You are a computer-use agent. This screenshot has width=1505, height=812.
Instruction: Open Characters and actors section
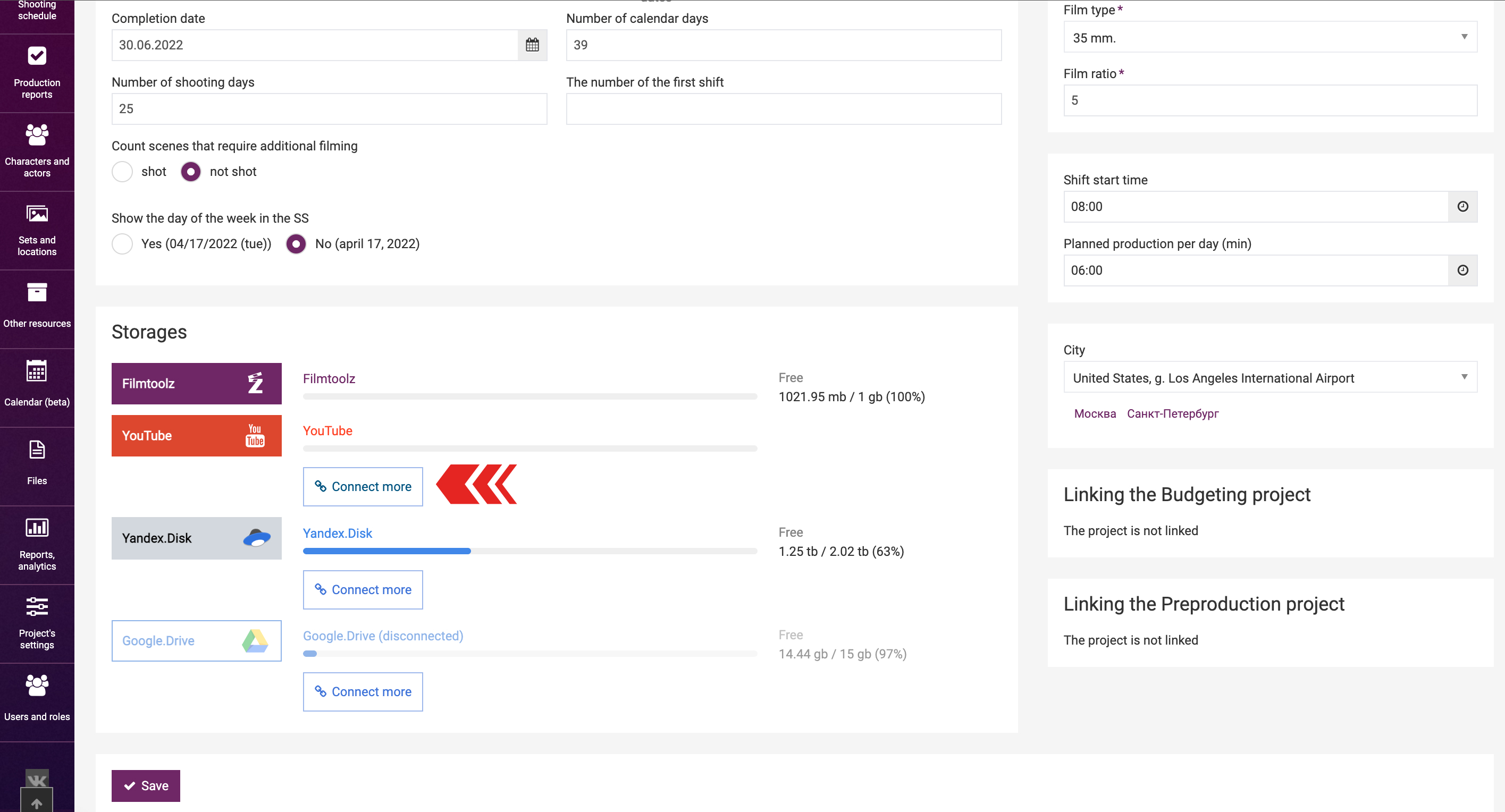37,151
